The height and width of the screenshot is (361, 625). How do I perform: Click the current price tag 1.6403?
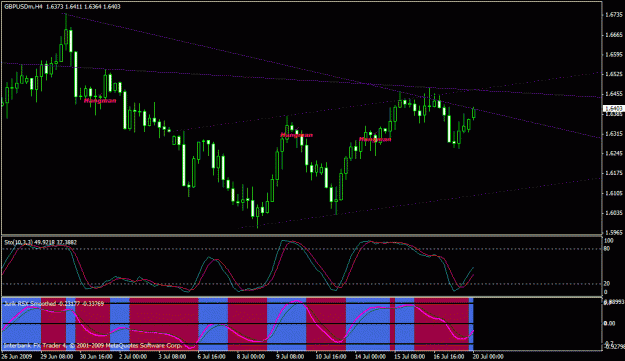(613, 108)
